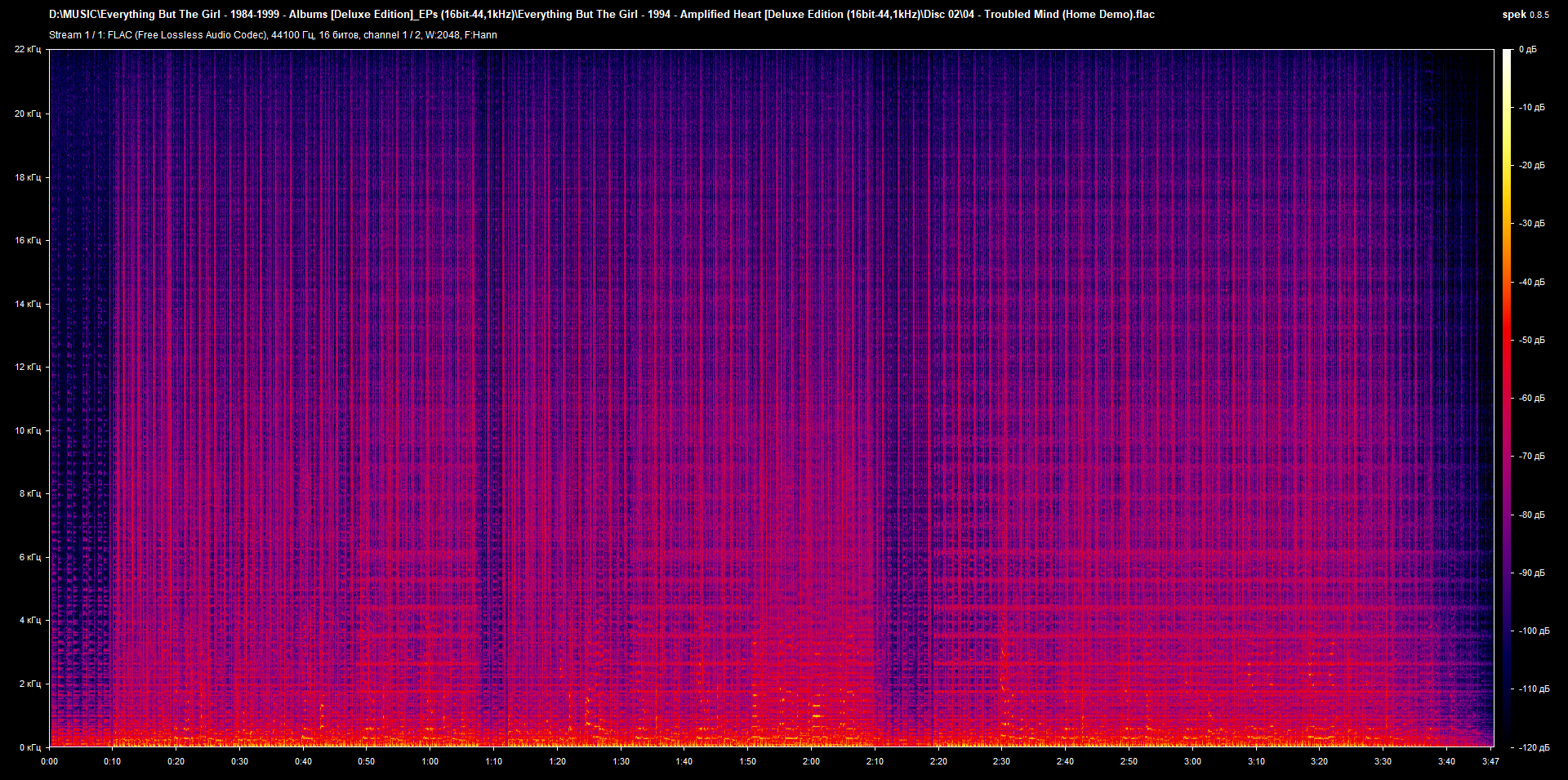Viewport: 1568px width, 780px height.
Task: Click the '-30 дБ' level scale label
Action: (x=1532, y=224)
